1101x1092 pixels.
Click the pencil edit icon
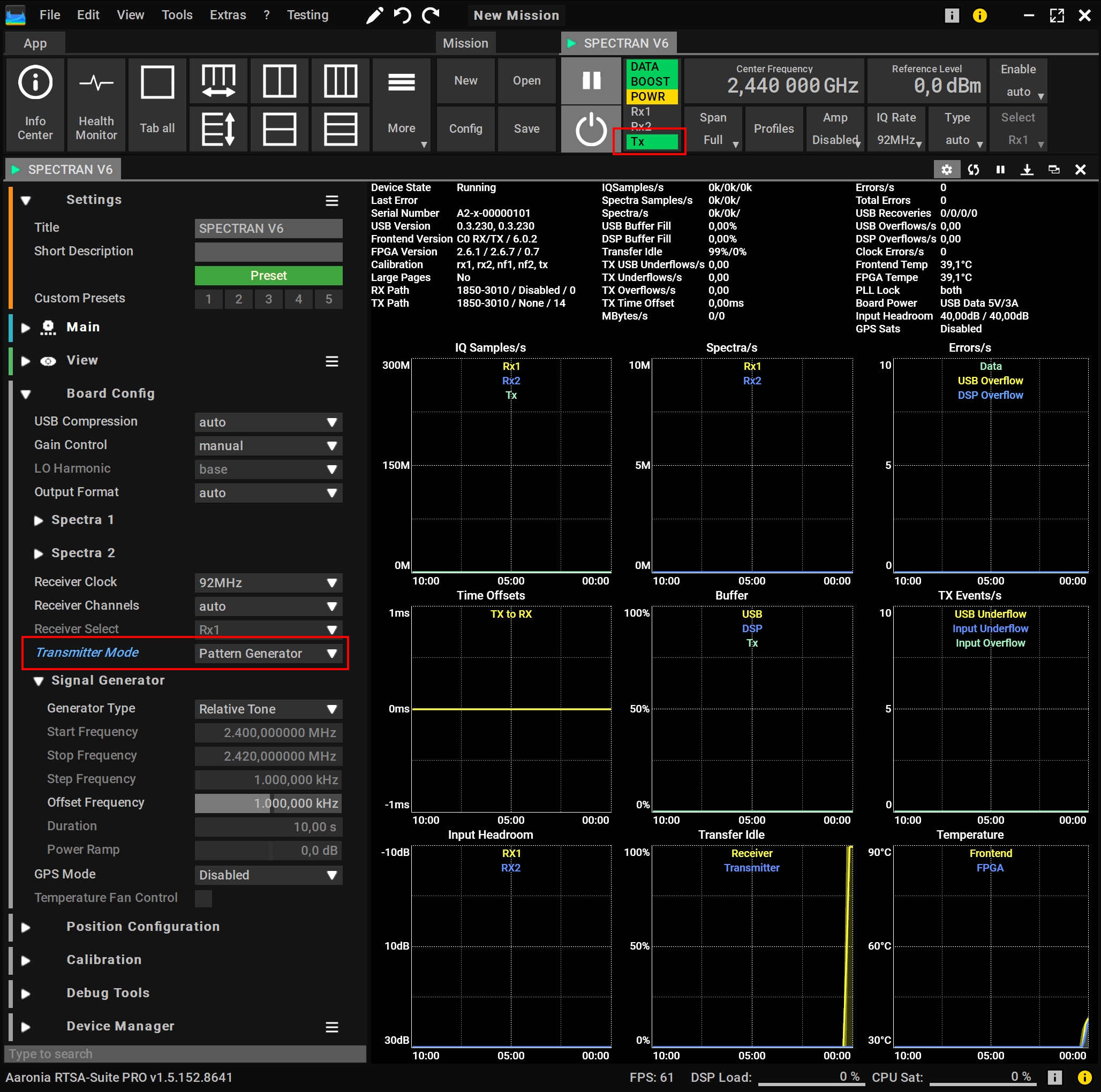point(374,16)
